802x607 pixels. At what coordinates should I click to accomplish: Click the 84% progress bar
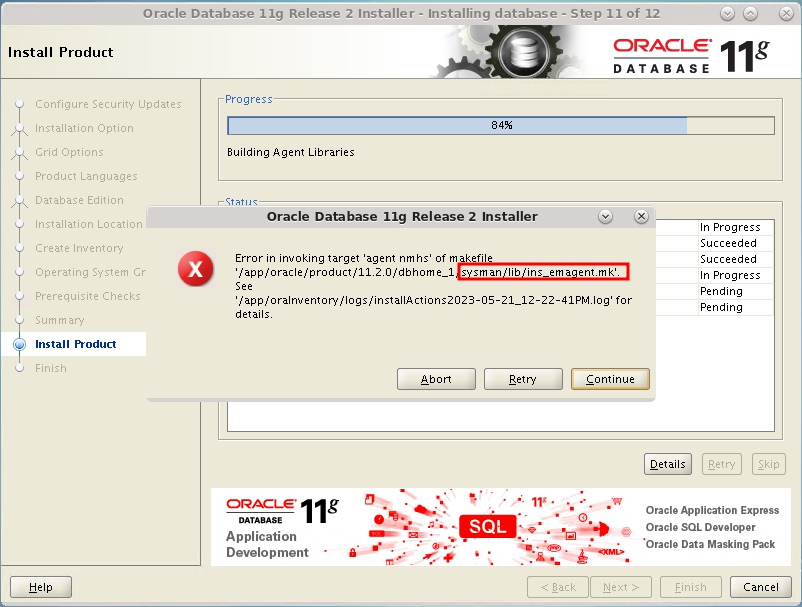[501, 125]
